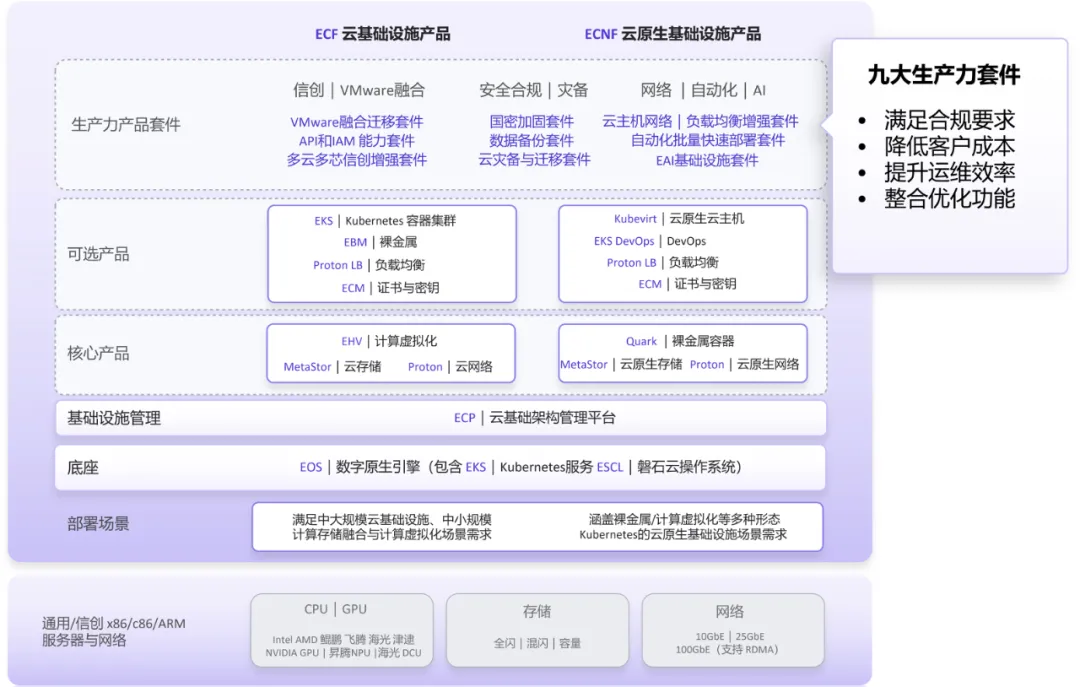Click the 部署场景 row label
Screen dimensions: 1080x687
(98, 524)
